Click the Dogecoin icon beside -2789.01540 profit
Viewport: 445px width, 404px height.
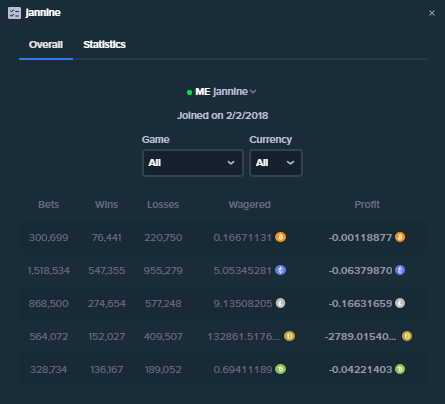[x=407, y=336]
